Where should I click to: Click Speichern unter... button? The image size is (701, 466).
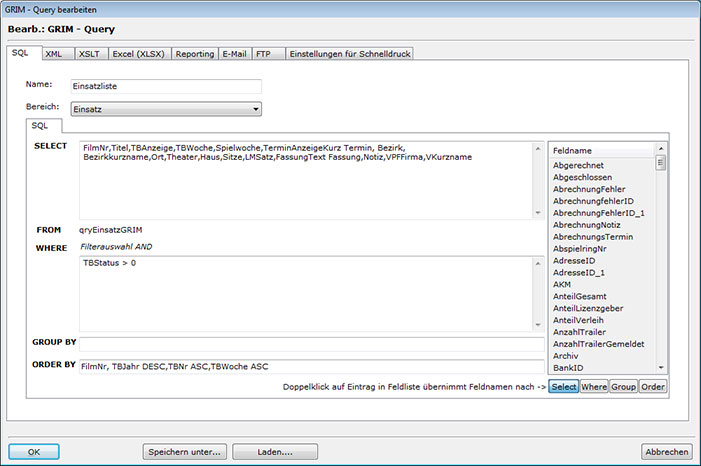(x=184, y=451)
